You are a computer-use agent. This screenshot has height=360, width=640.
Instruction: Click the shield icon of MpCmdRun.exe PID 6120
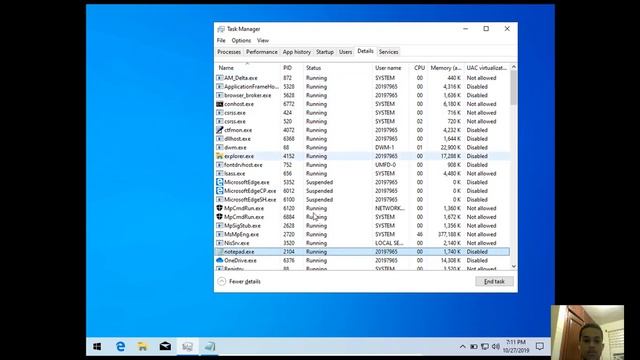[x=220, y=208]
